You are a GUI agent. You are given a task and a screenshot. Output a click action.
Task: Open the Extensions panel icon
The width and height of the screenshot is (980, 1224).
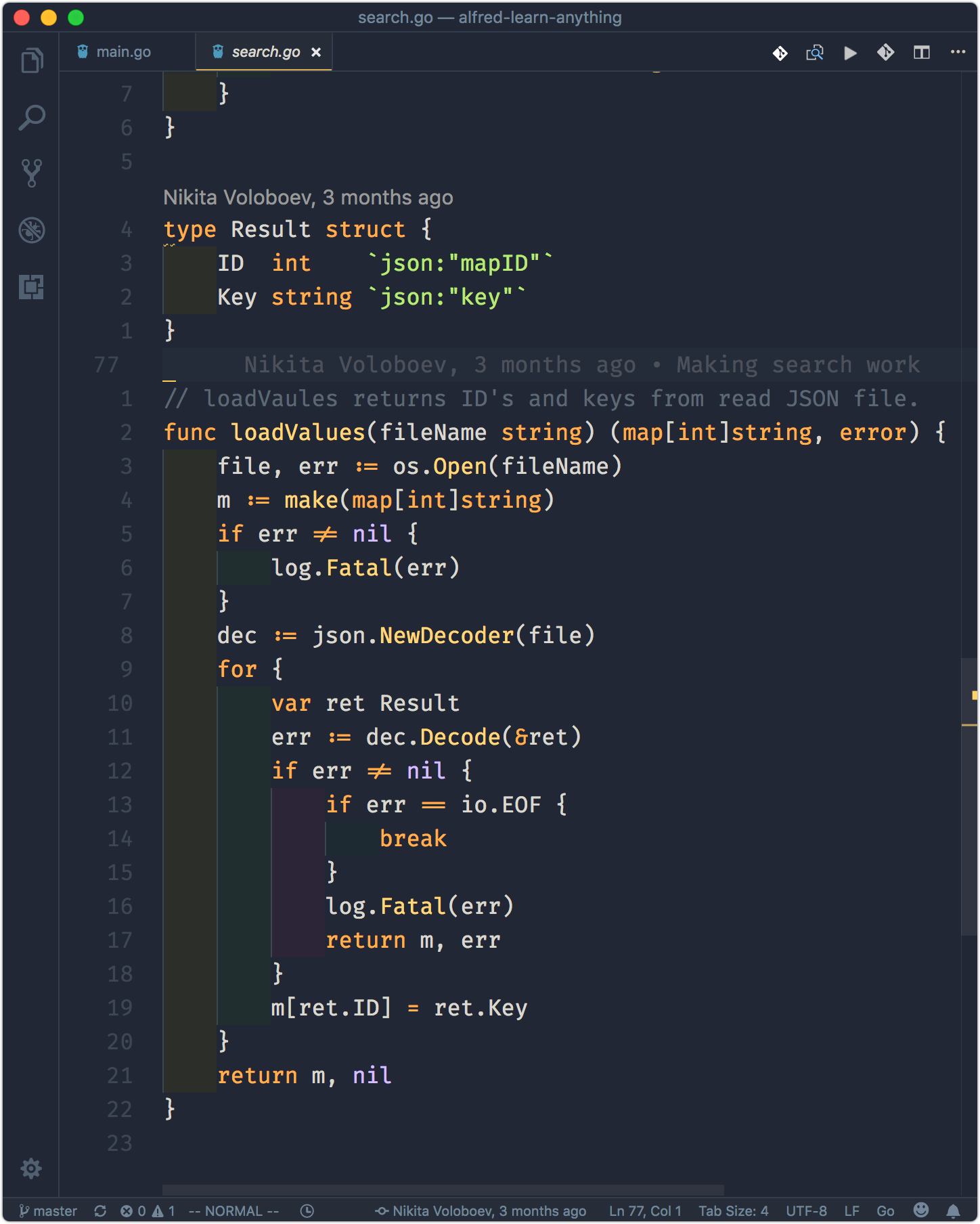[x=32, y=287]
